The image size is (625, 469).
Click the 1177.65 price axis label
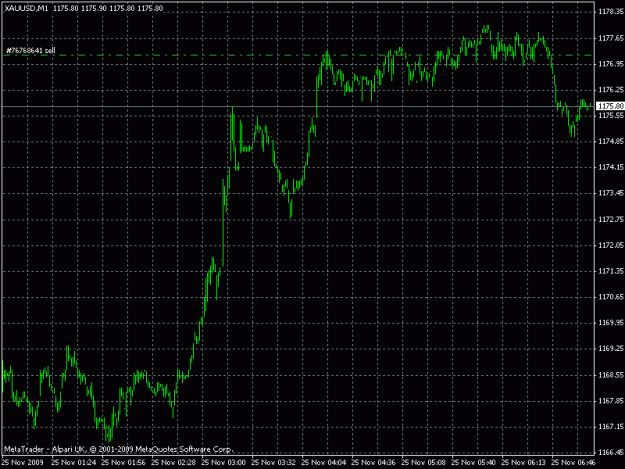(x=611, y=38)
